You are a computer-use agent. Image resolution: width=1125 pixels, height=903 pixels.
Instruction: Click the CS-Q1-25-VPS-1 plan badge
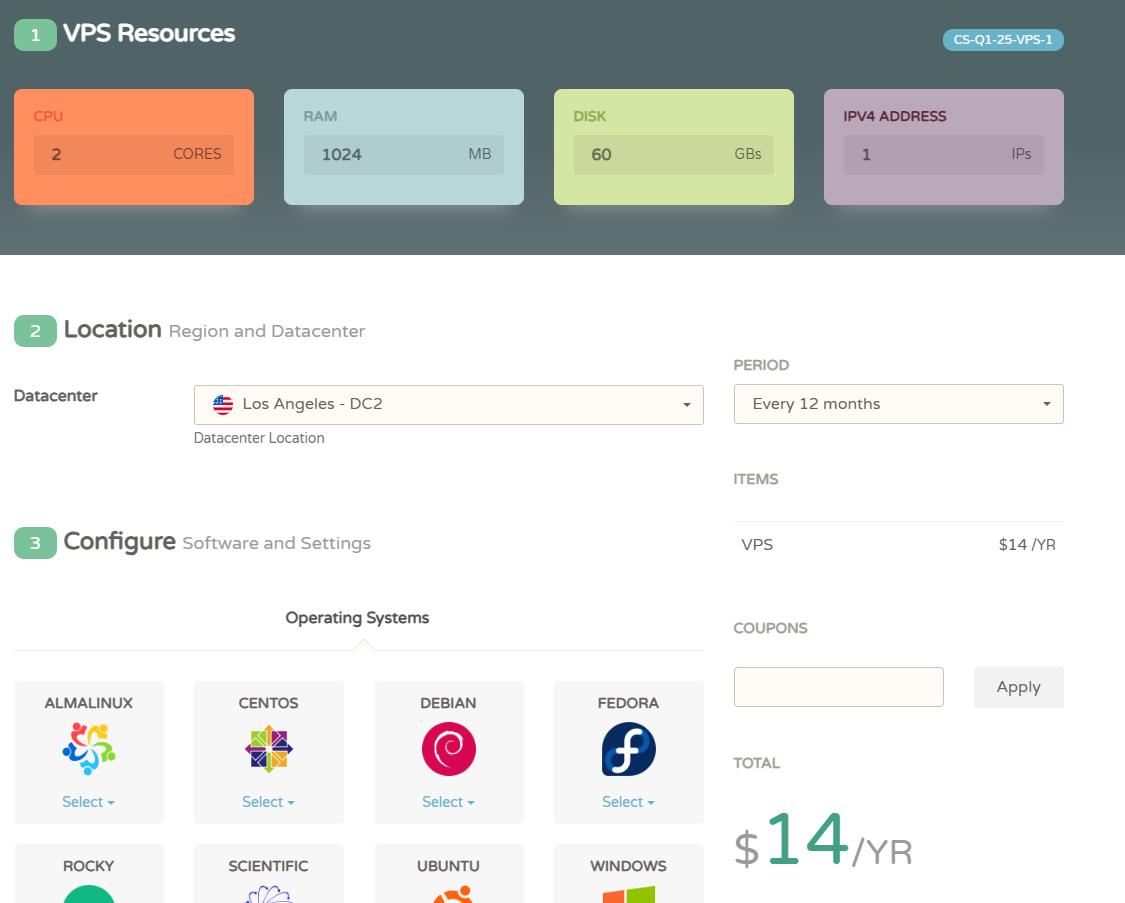pos(1002,40)
